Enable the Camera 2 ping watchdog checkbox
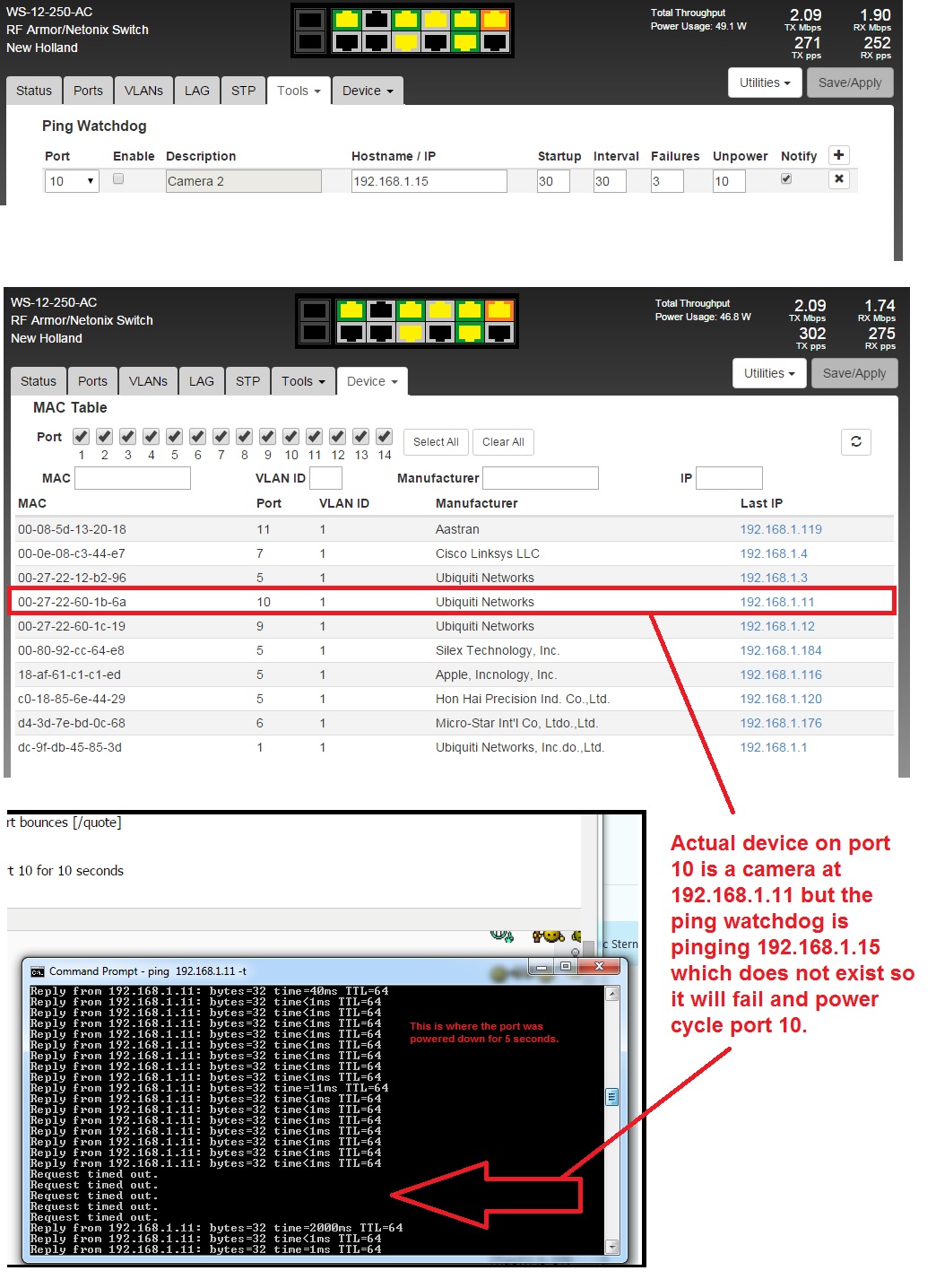The height and width of the screenshot is (1288, 936). click(117, 179)
